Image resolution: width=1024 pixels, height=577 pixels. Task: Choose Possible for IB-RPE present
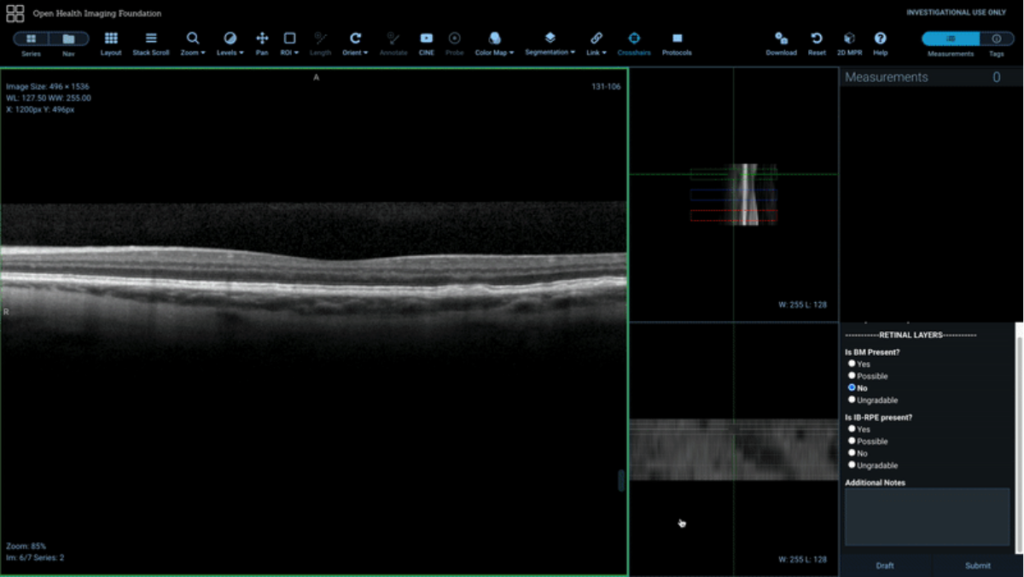tap(852, 441)
